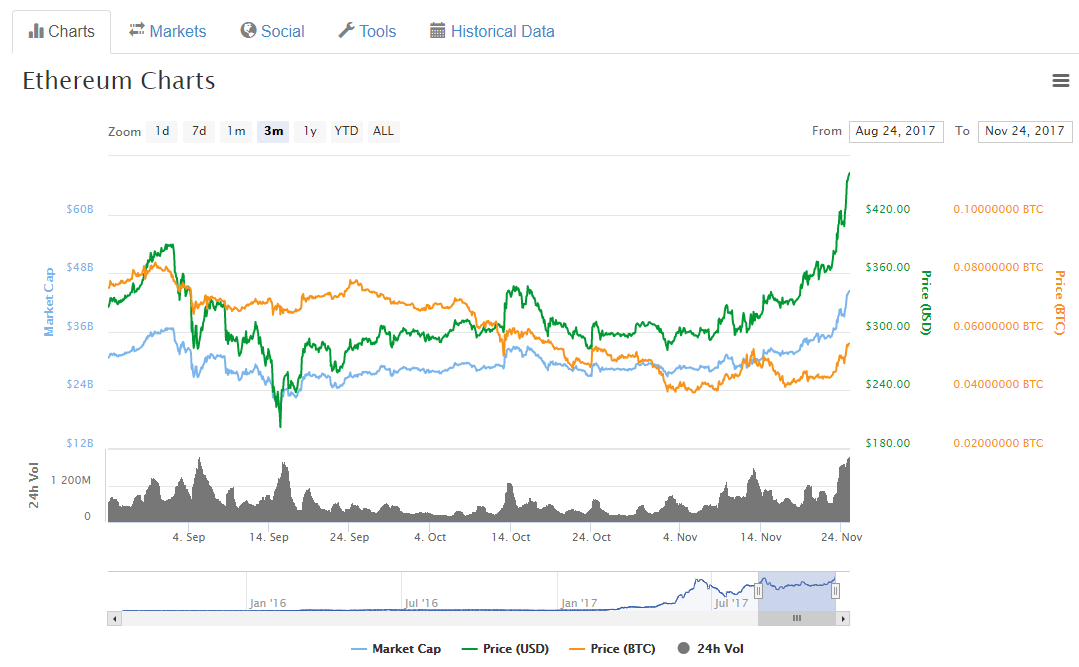Click the To date field
Viewport: 1079px width, 667px height.
coord(1024,131)
